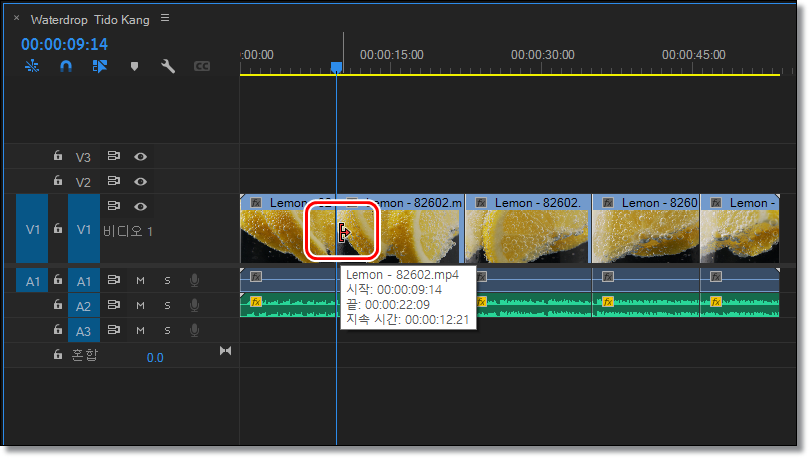Image resolution: width=809 pixels, height=468 pixels.
Task: Toggle insert sequence as nest button
Action: tap(32, 66)
